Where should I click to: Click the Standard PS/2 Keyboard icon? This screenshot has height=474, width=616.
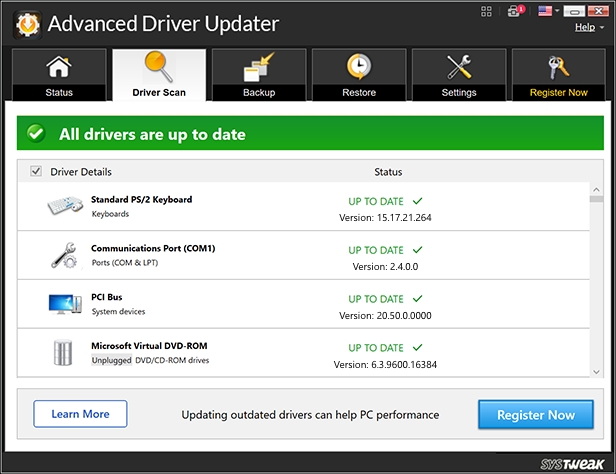(65, 205)
